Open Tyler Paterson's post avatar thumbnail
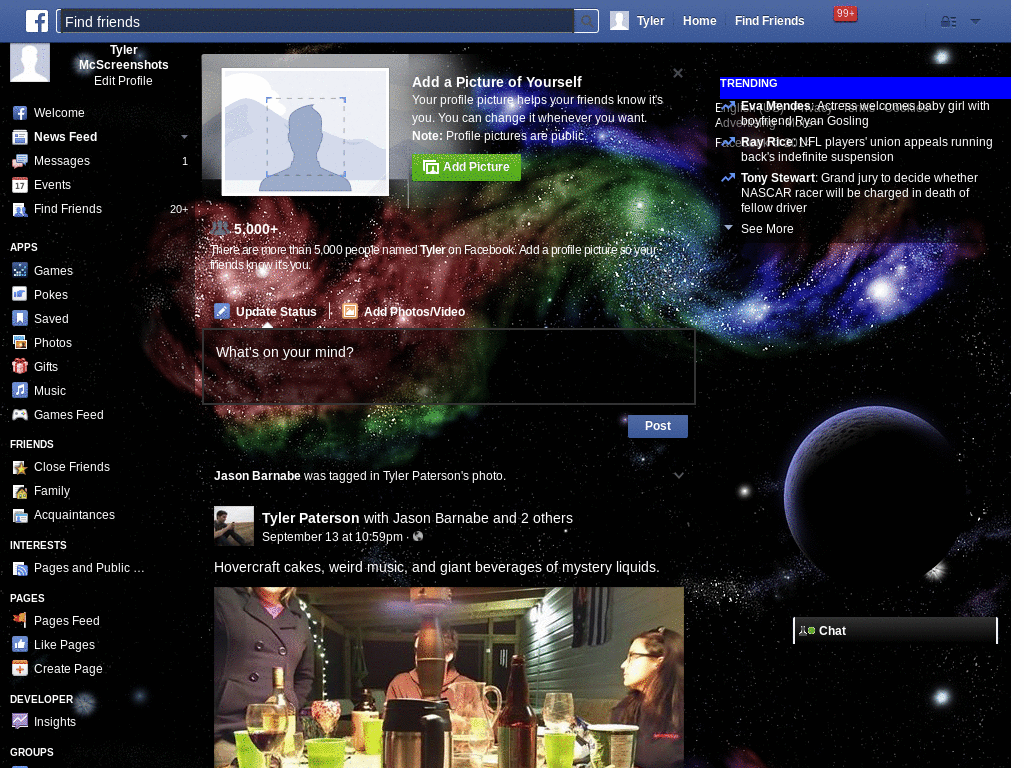 (233, 526)
